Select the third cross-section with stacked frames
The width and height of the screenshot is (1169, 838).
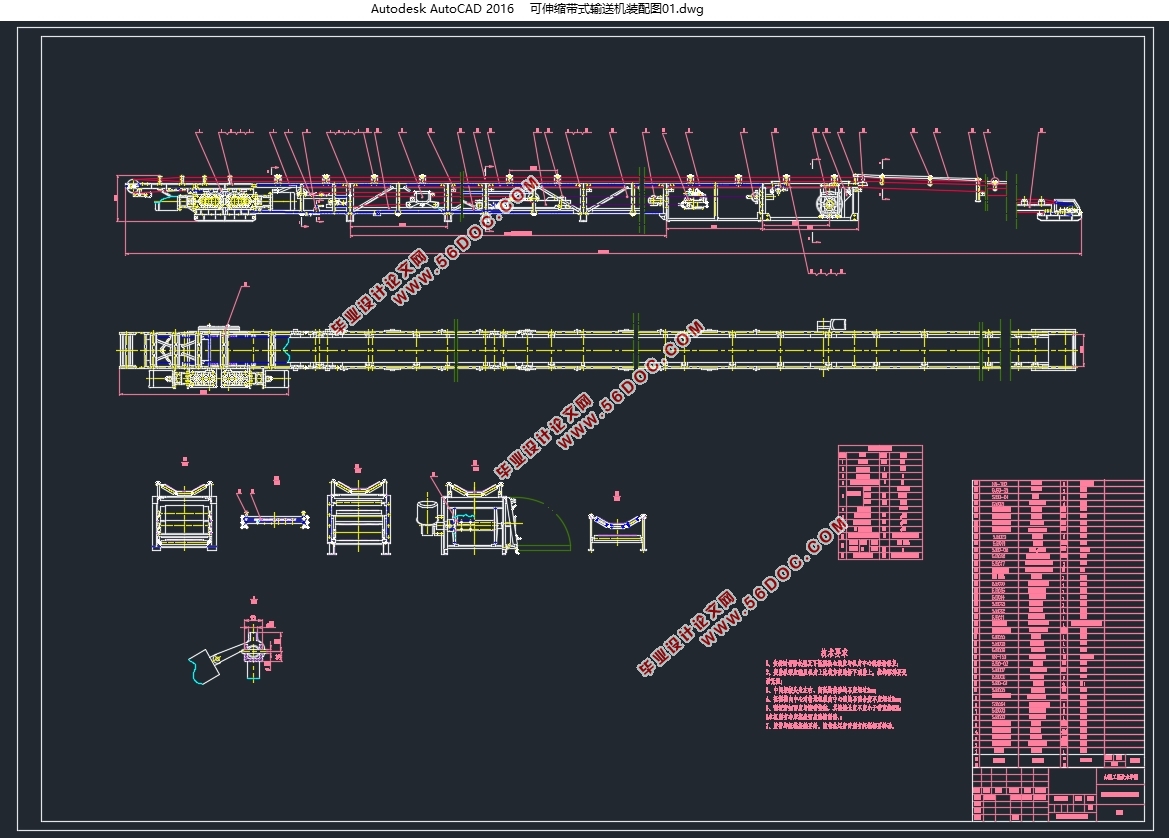click(359, 517)
